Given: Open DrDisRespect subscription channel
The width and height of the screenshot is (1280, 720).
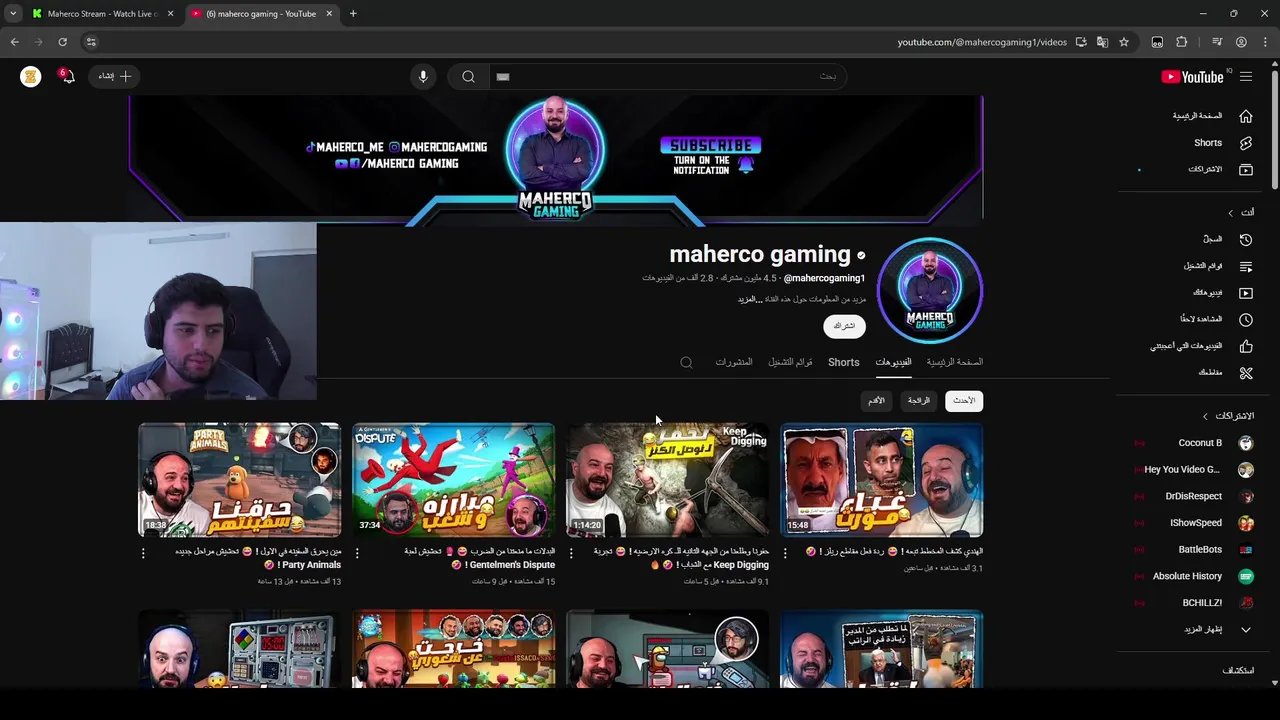Looking at the screenshot, I should click(1193, 496).
